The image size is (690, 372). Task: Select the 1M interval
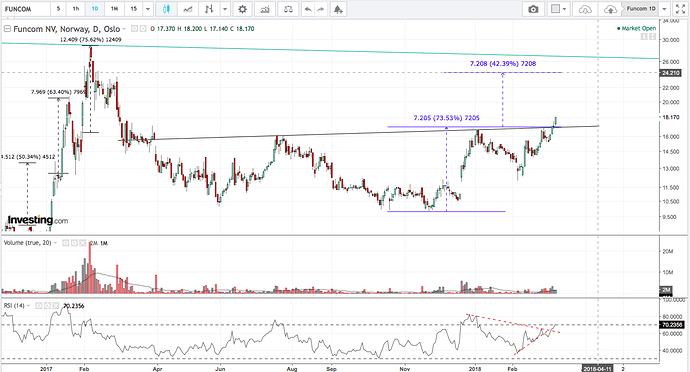(x=114, y=9)
